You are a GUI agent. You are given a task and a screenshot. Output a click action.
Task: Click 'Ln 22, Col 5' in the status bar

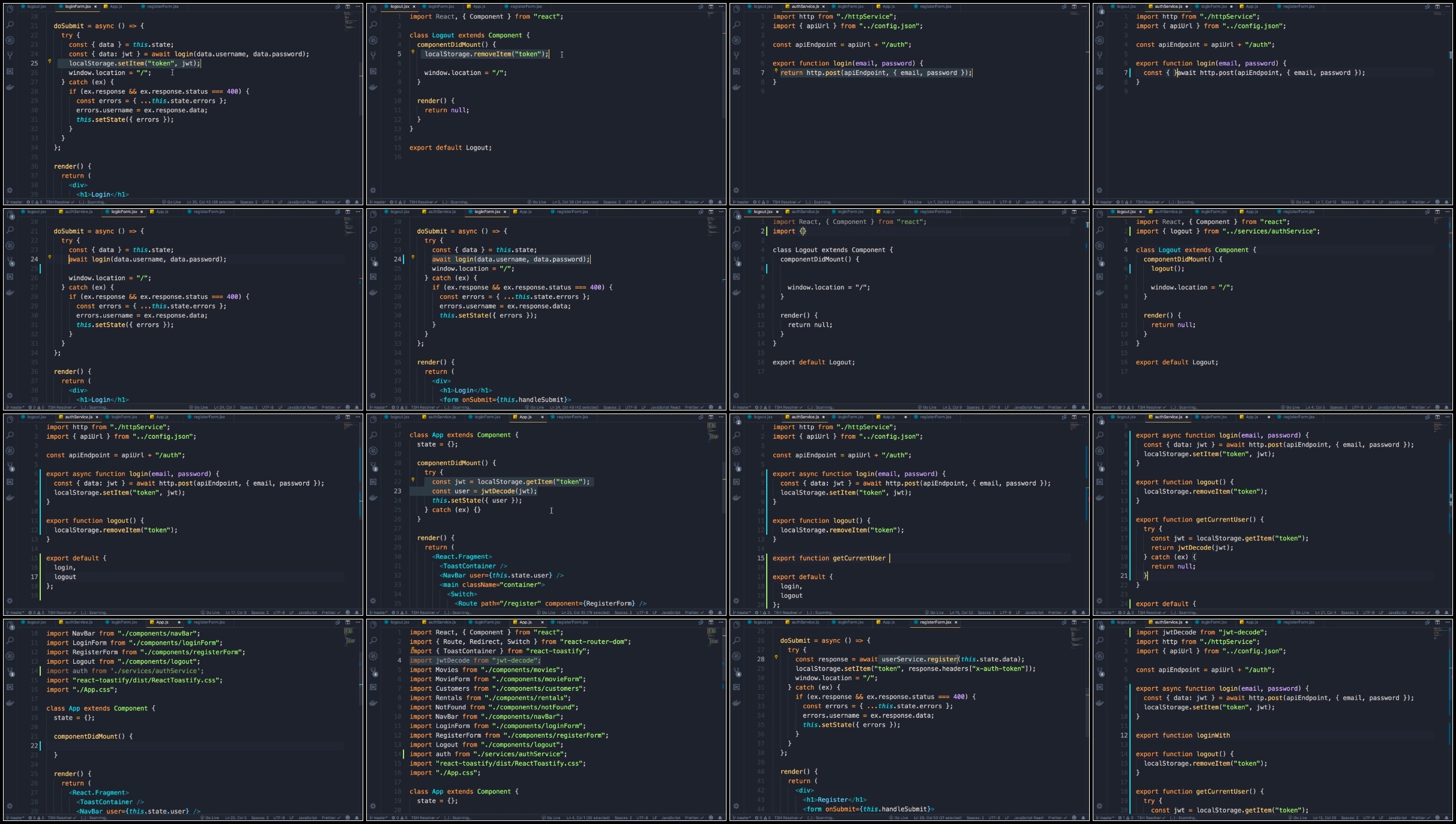click(235, 818)
